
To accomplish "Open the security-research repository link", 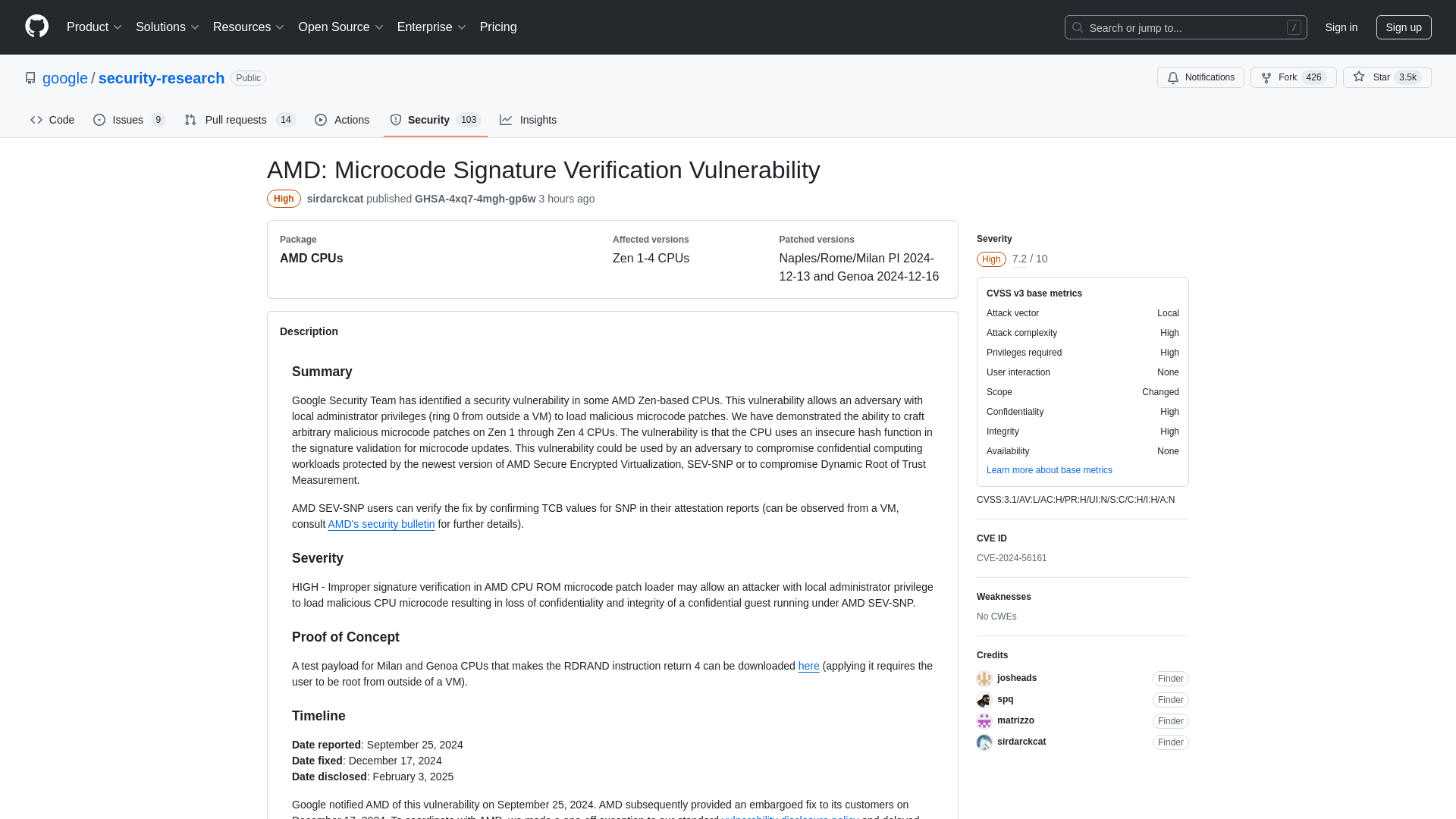I will pyautogui.click(x=162, y=78).
